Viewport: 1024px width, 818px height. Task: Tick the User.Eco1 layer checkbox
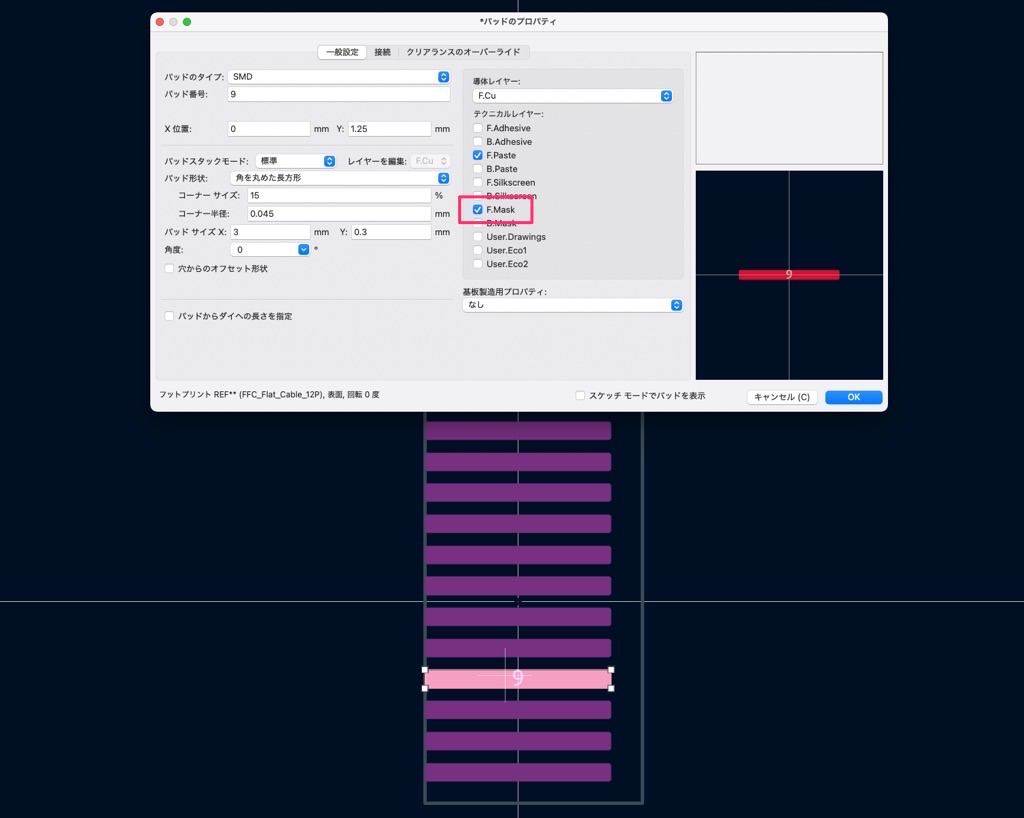coord(478,251)
